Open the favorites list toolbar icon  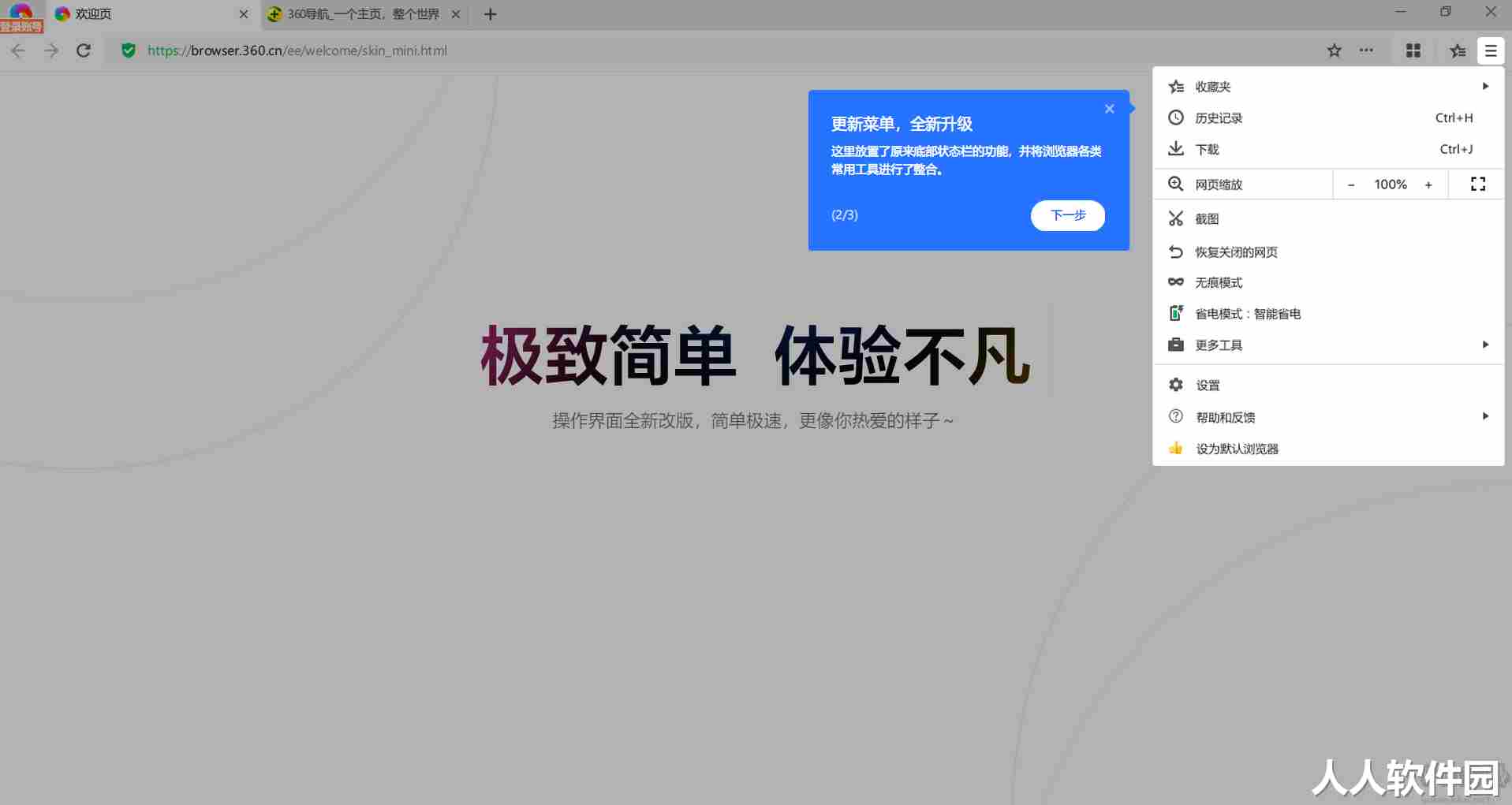coord(1458,50)
